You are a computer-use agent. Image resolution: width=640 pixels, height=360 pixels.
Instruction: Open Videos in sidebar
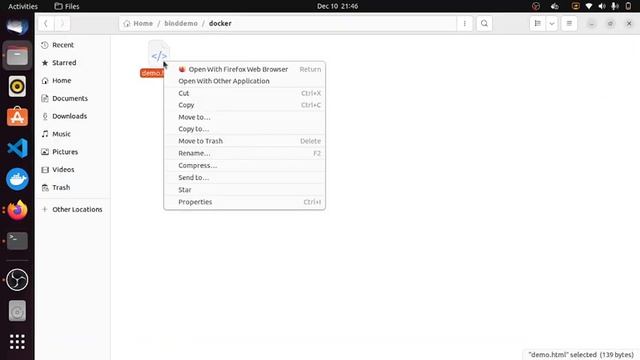(x=73, y=169)
